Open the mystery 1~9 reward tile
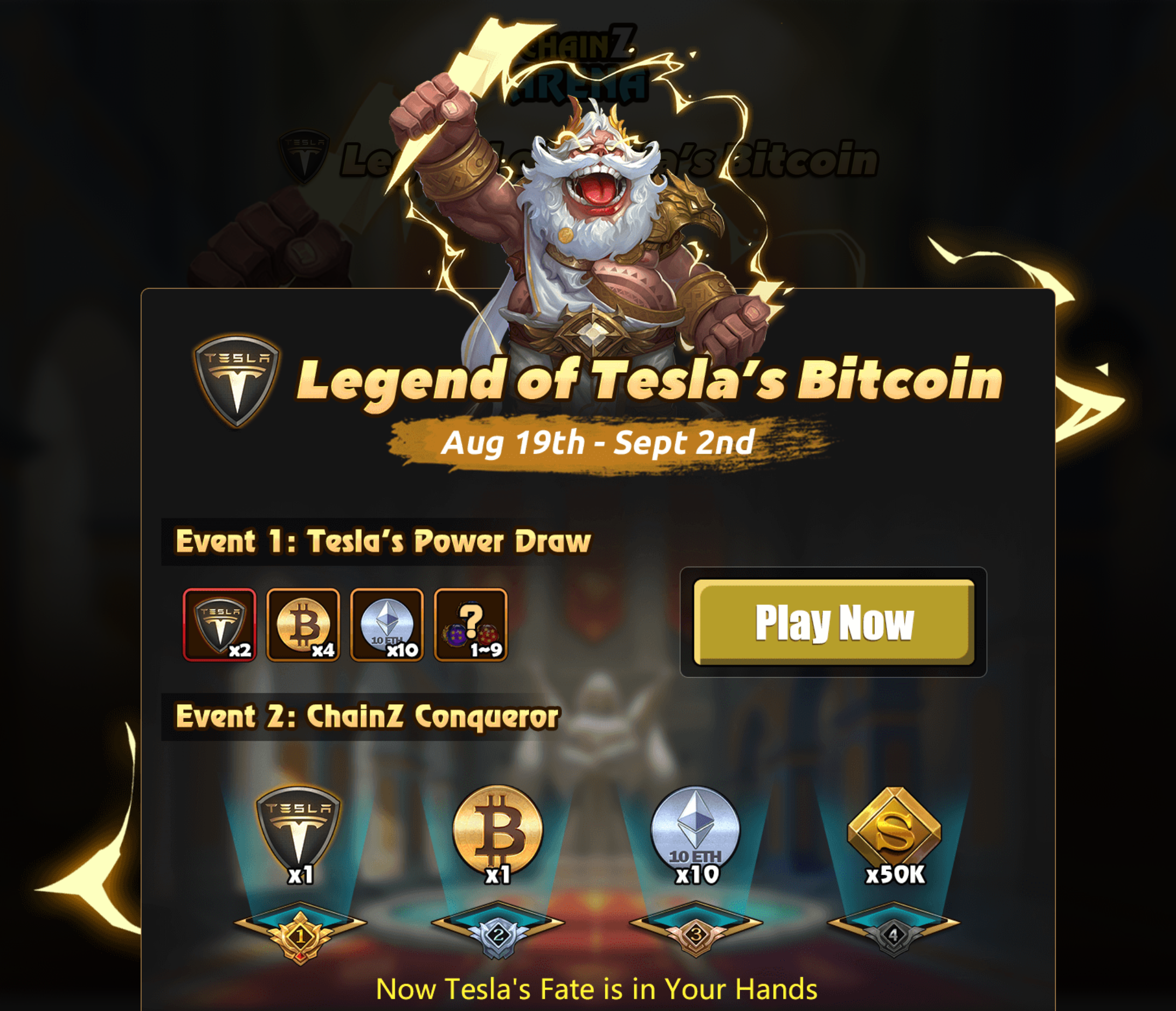 [471, 625]
